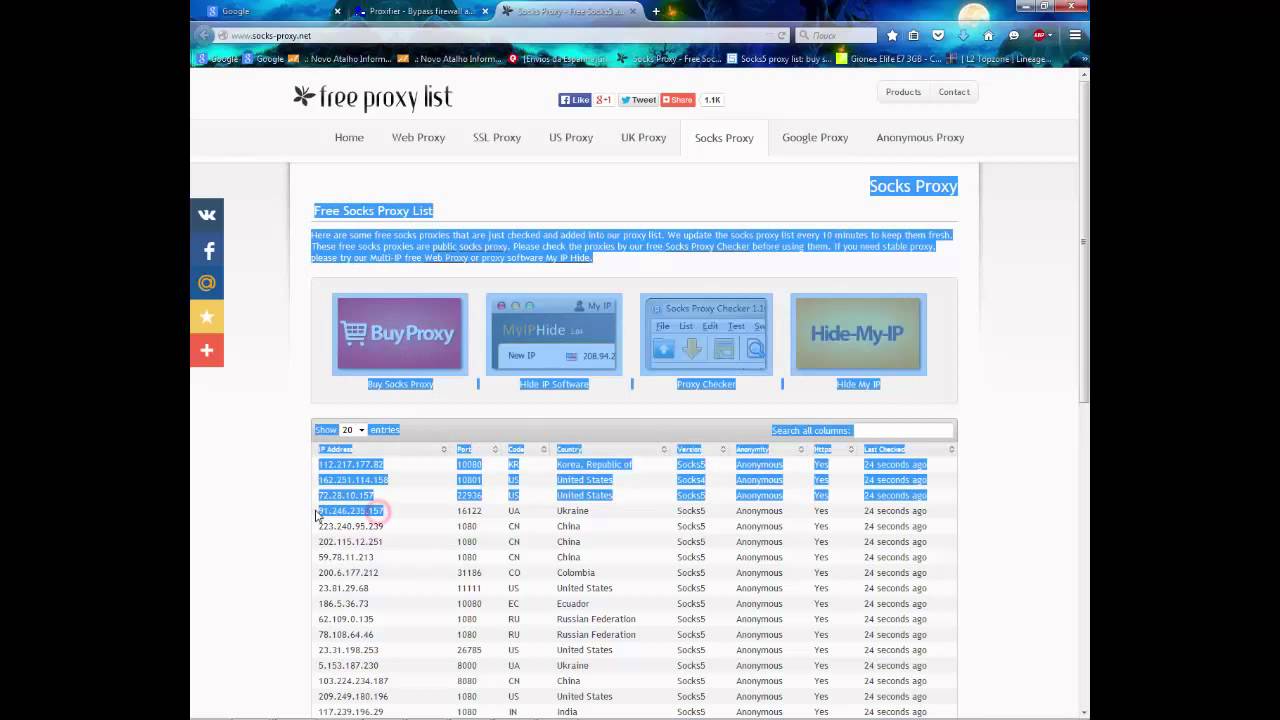Select IP address 200.6.177.212
1280x720 pixels.
tap(348, 573)
